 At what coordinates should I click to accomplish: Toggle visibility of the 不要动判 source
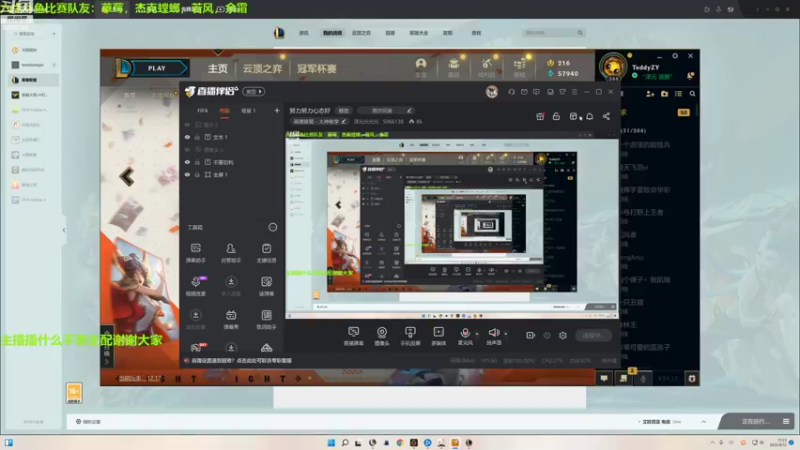187,162
